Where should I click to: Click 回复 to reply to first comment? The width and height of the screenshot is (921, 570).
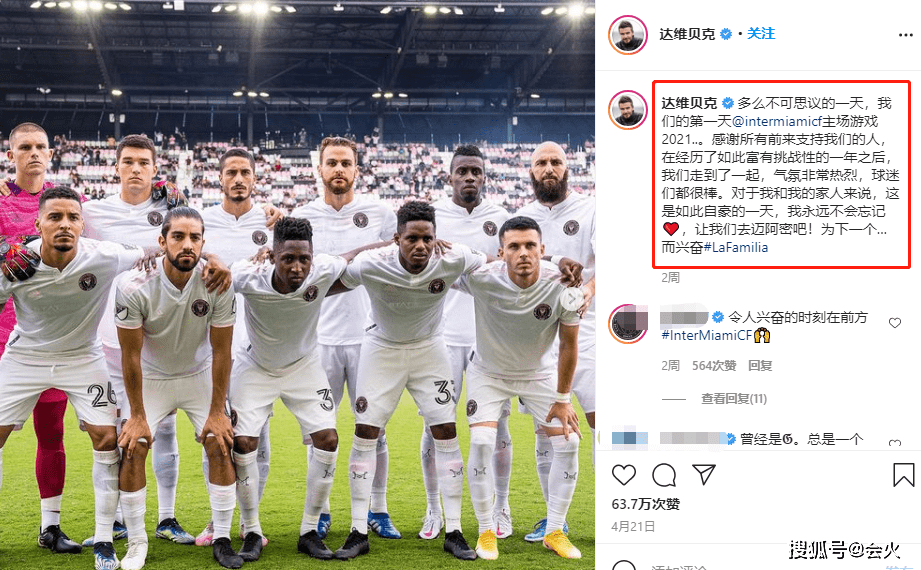point(759,366)
